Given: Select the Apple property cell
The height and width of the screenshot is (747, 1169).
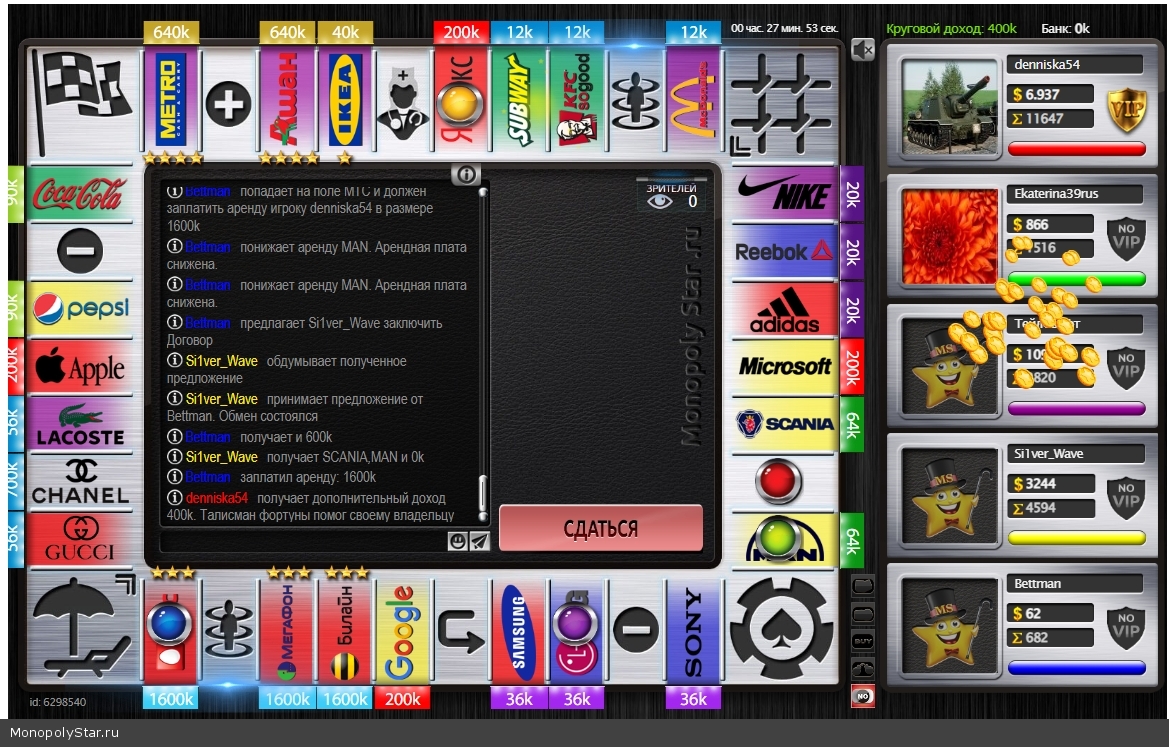Looking at the screenshot, I should [x=81, y=368].
